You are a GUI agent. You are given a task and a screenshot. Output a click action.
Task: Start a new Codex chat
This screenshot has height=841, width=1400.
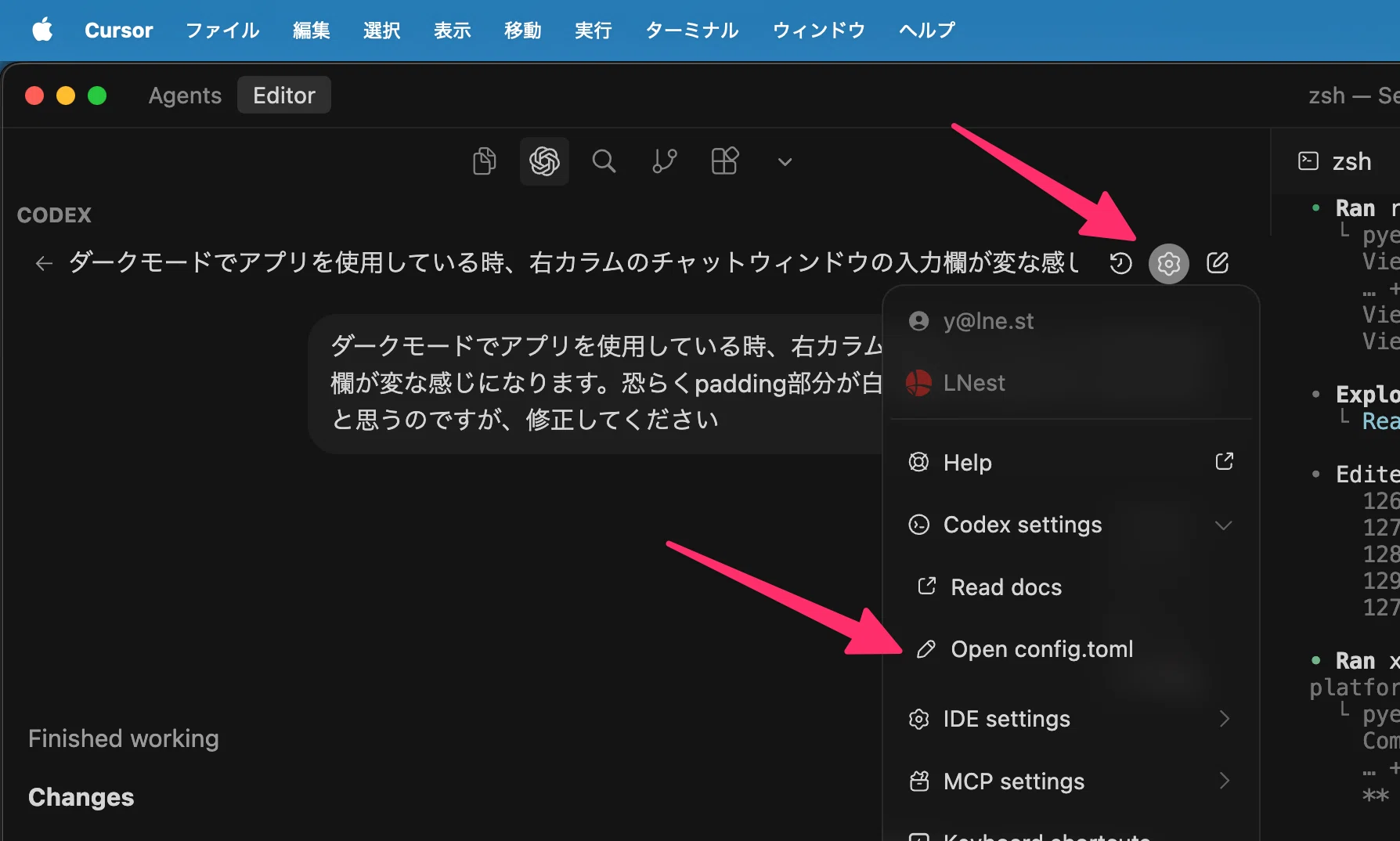[x=1218, y=263]
